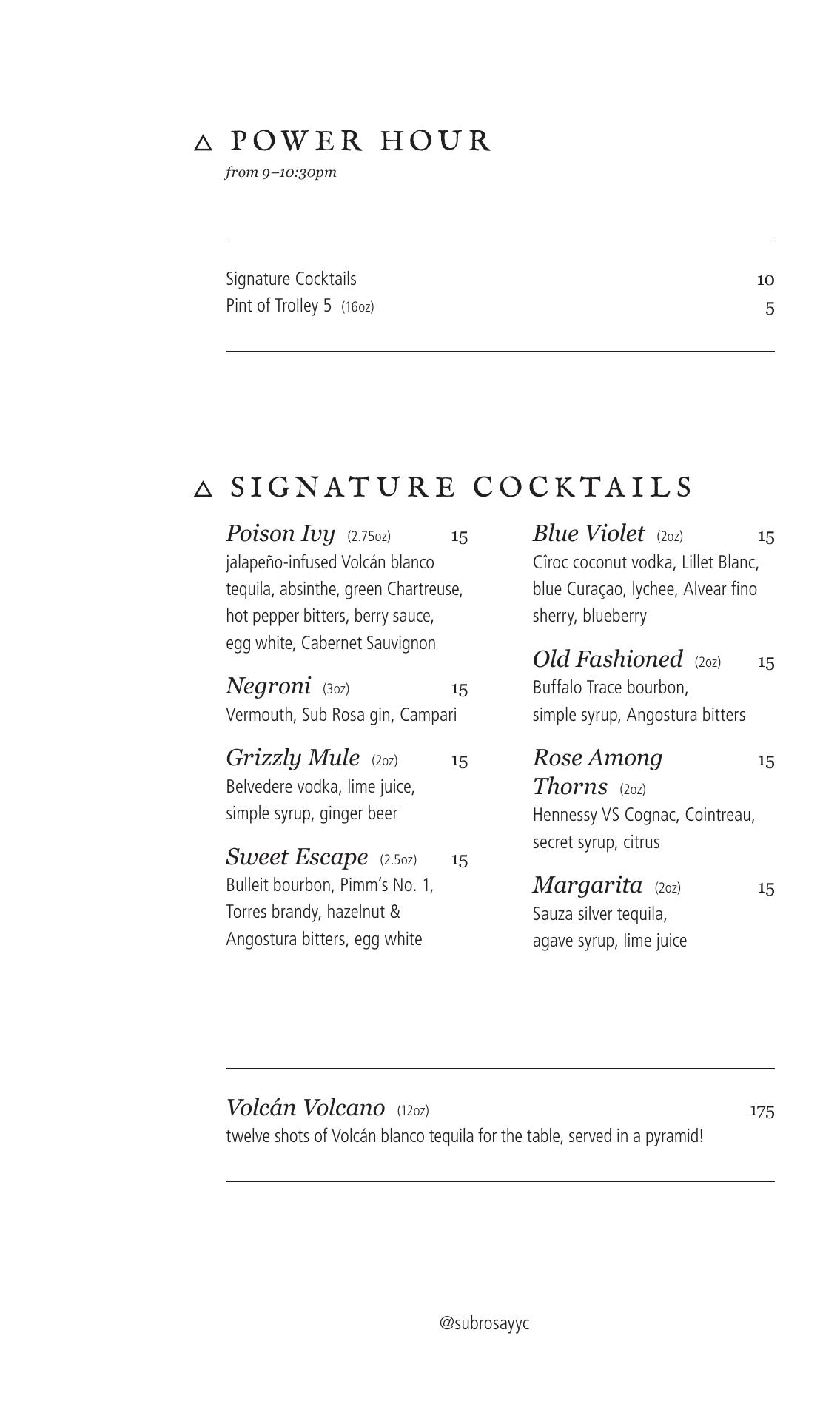Click the Sweet Escape cocktail name
The height and width of the screenshot is (1421, 840).
click(x=296, y=857)
